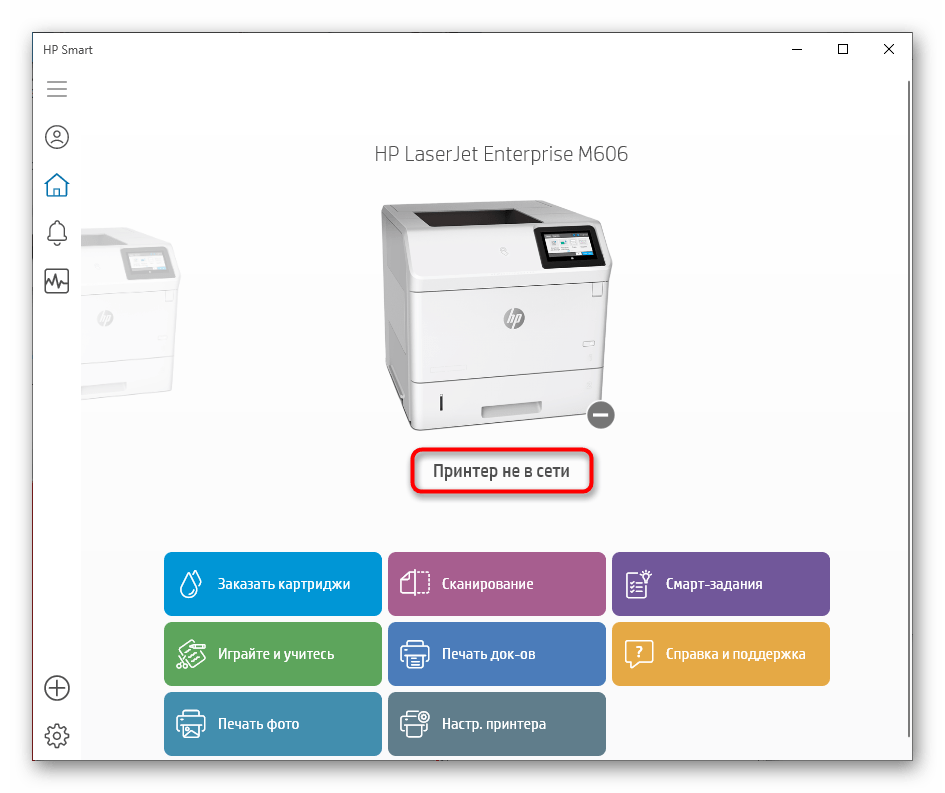Open the Смарт-задания tile
This screenshot has width=945, height=793.
tap(721, 584)
